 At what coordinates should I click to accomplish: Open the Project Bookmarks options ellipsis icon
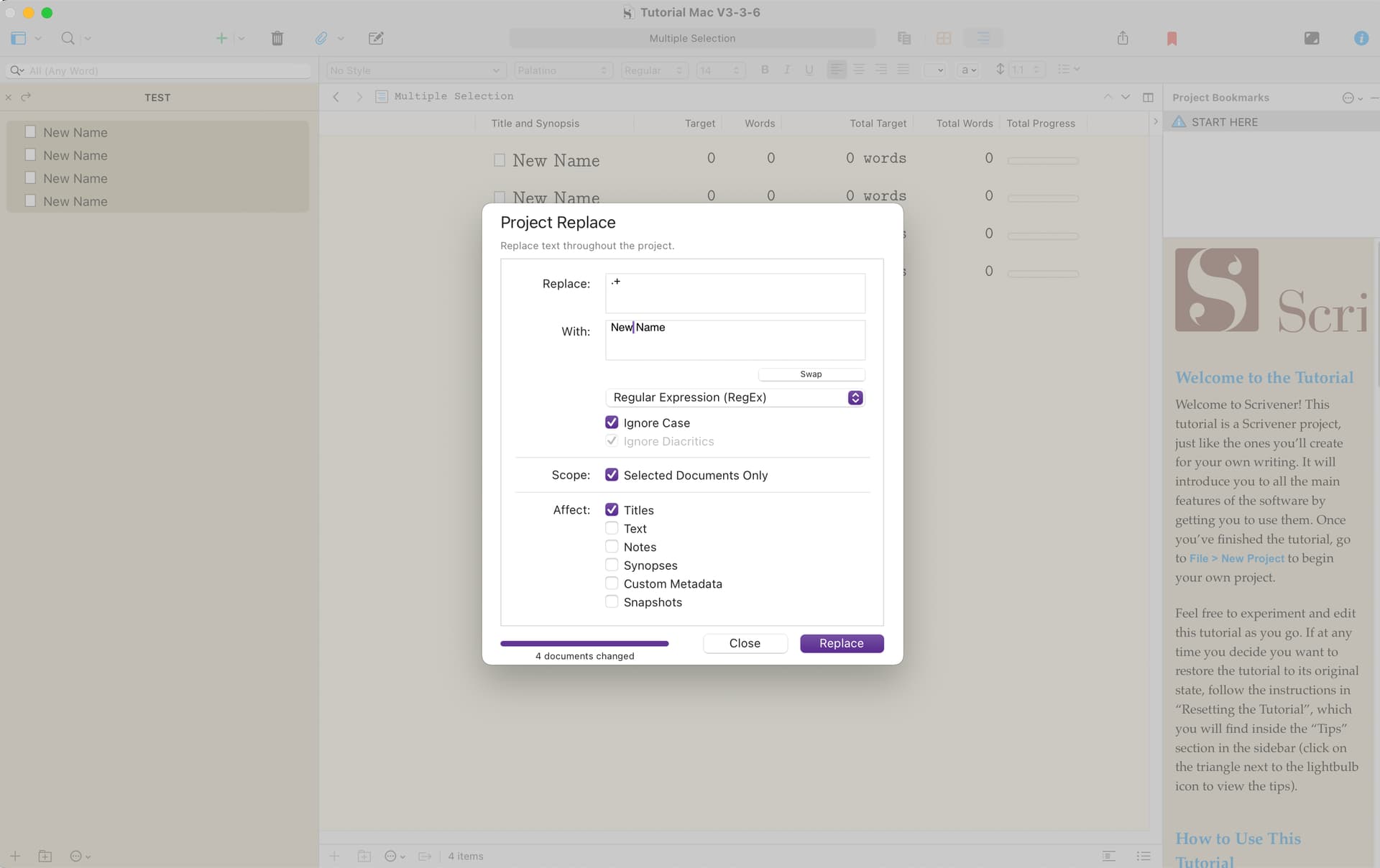click(1352, 98)
